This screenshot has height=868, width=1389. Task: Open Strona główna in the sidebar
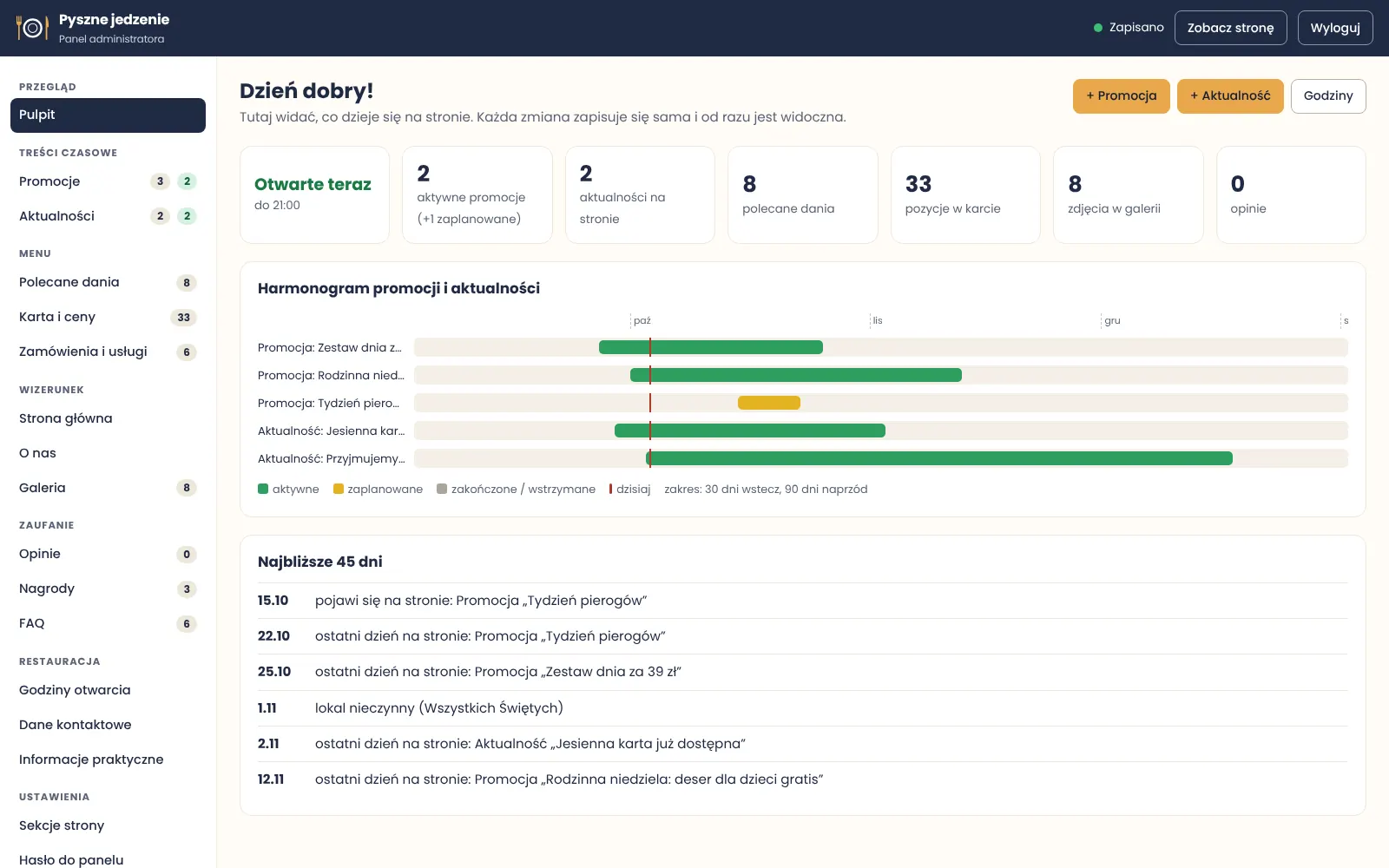(x=108, y=418)
